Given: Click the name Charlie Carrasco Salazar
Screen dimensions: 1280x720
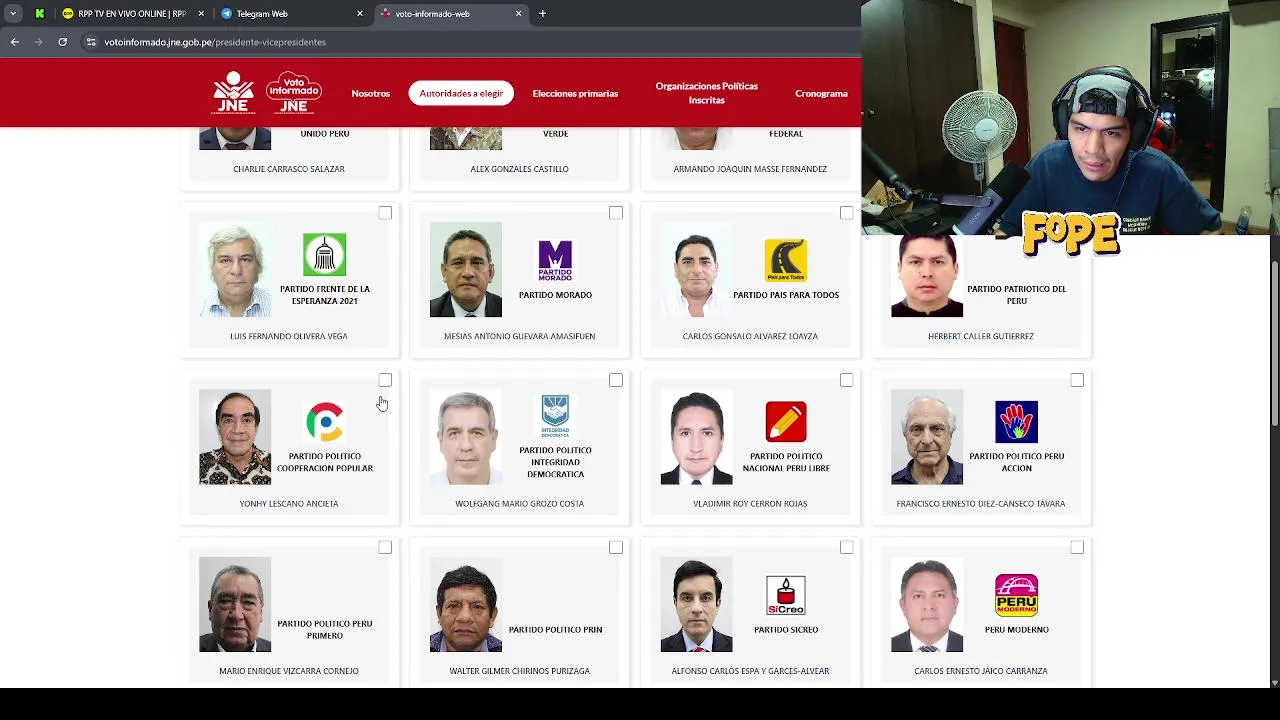Looking at the screenshot, I should pyautogui.click(x=289, y=169).
